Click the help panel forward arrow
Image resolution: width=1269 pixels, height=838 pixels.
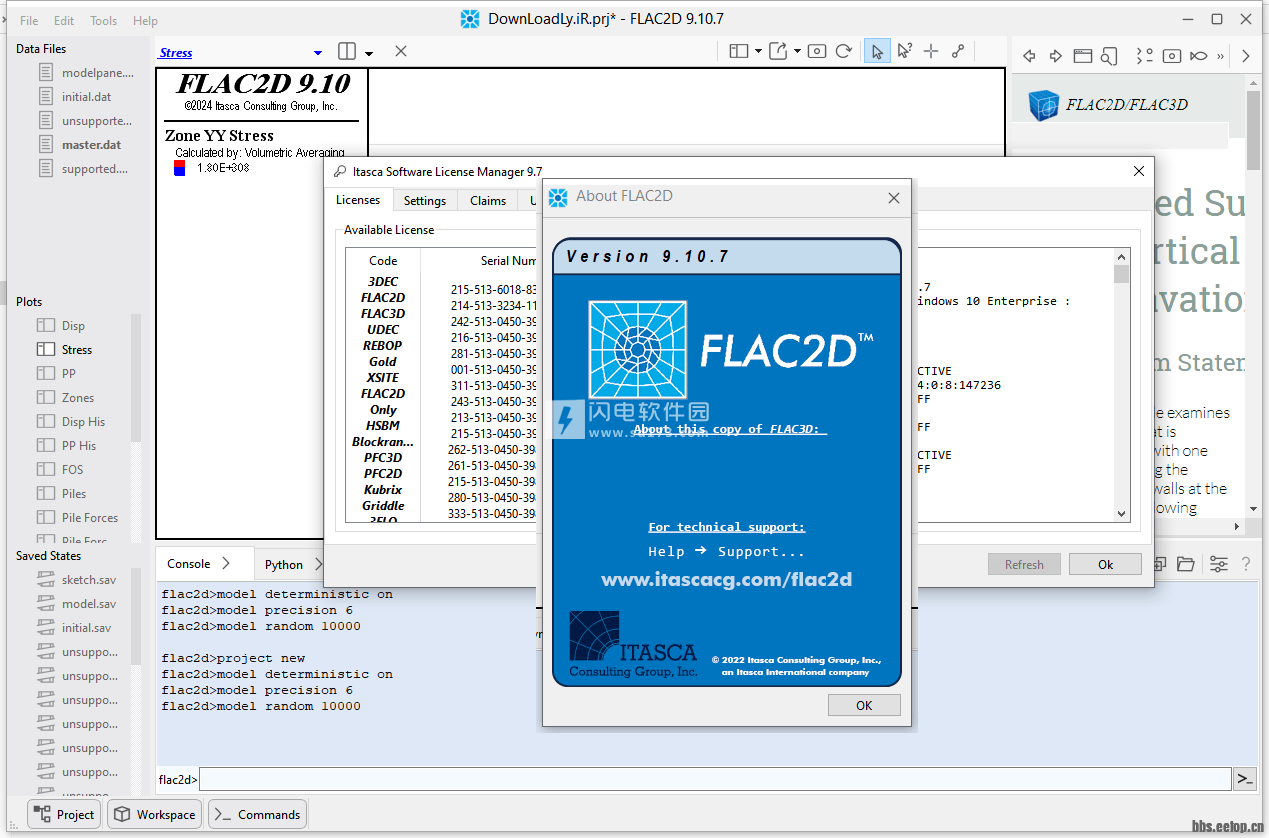click(1055, 56)
